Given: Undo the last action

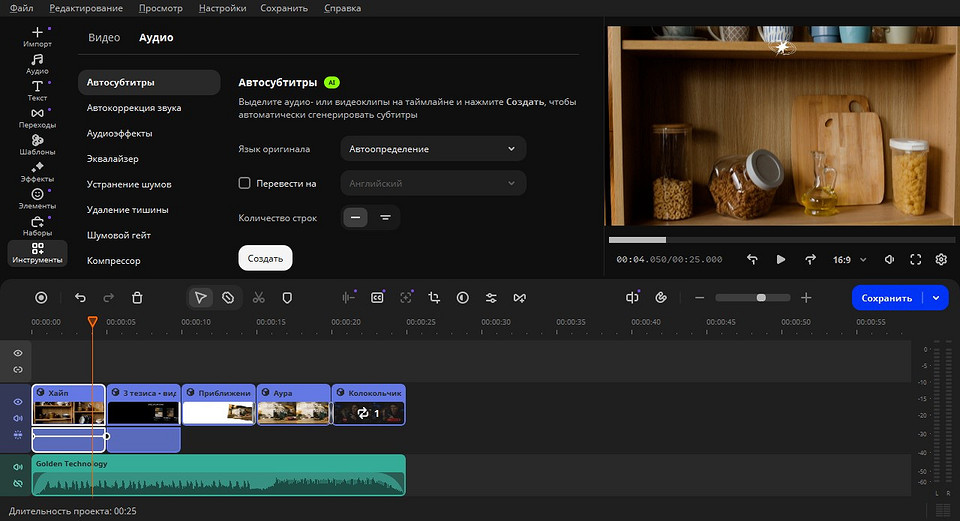Looking at the screenshot, I should 80,298.
